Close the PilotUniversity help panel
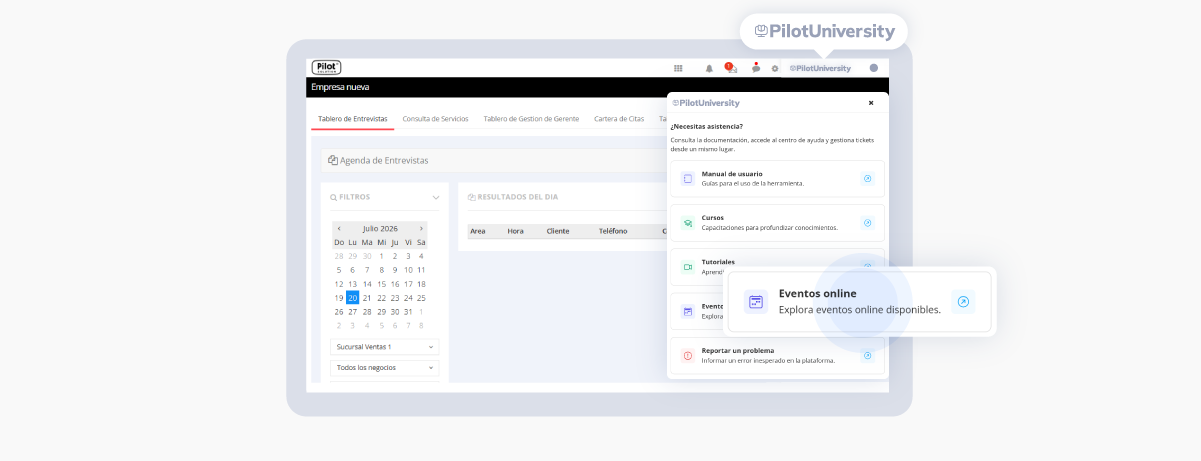The image size is (1201, 461). 871,102
